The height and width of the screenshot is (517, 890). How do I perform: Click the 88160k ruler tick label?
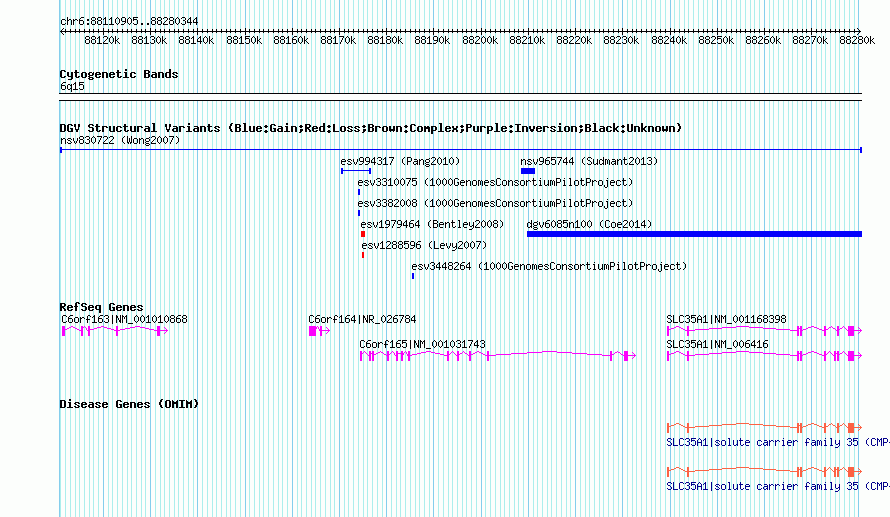291,40
